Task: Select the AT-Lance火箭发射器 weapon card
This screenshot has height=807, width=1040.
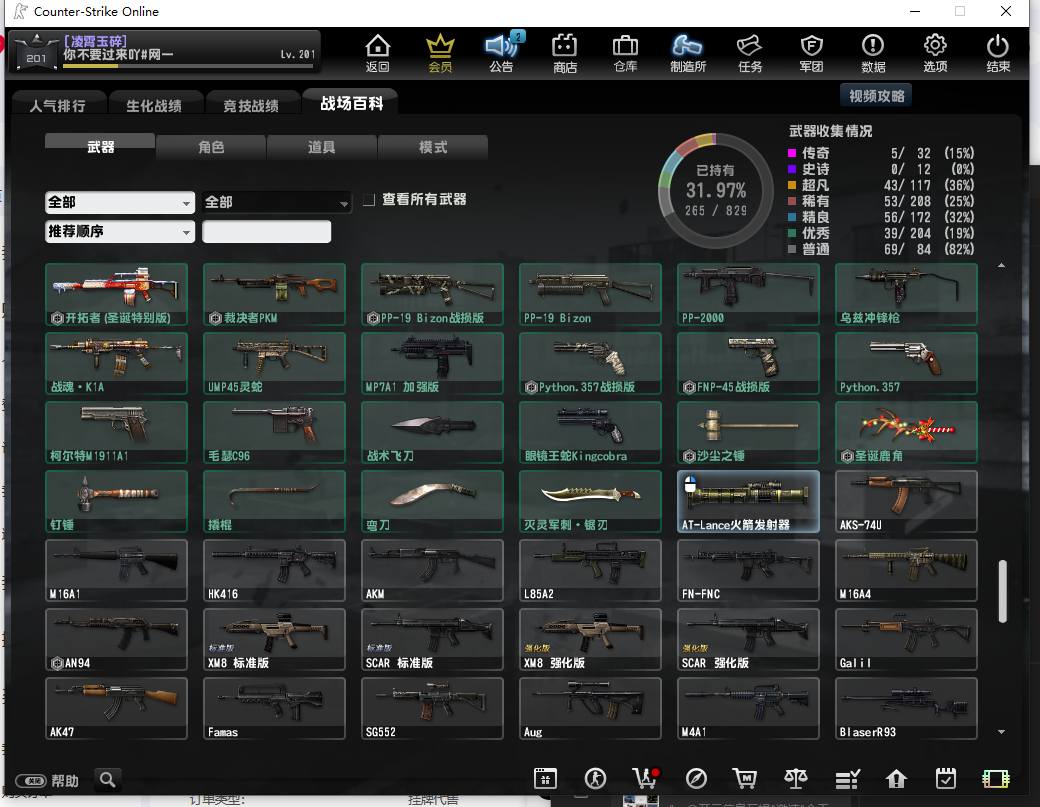Action: pos(748,501)
